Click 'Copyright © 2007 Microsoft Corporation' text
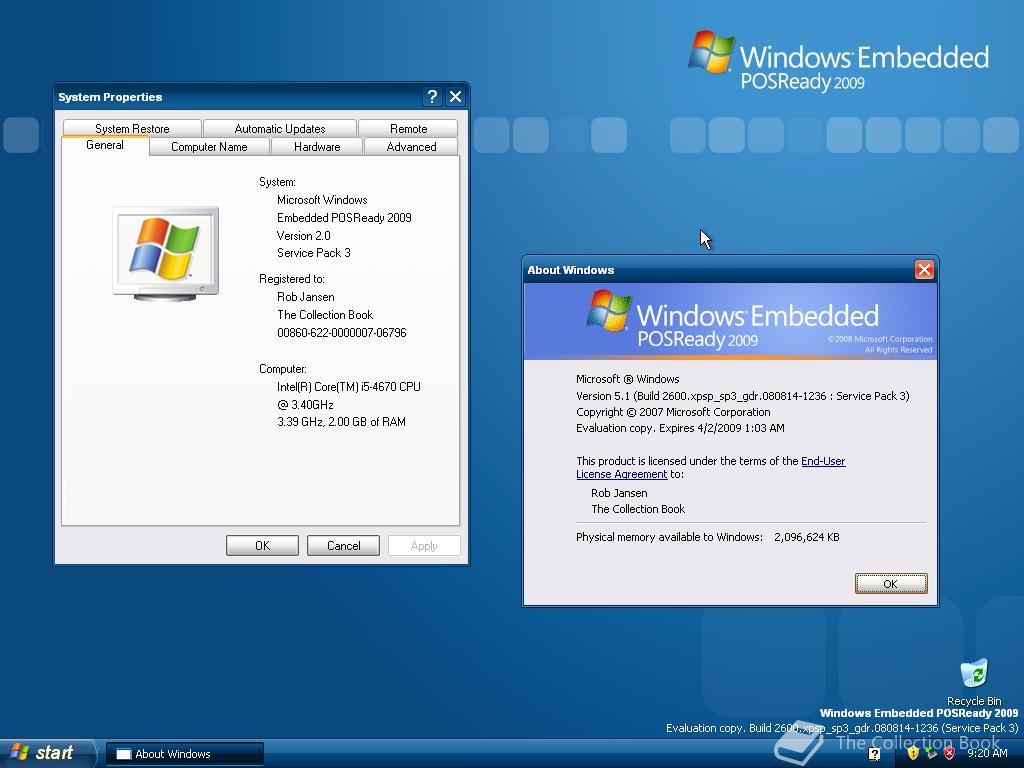This screenshot has width=1024, height=768. (673, 412)
